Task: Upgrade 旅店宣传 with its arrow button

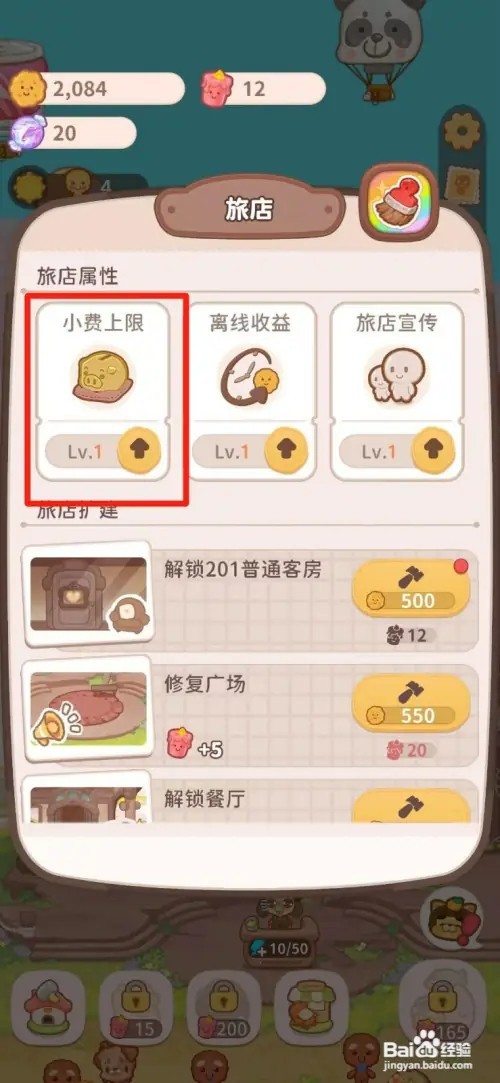Action: (x=433, y=450)
